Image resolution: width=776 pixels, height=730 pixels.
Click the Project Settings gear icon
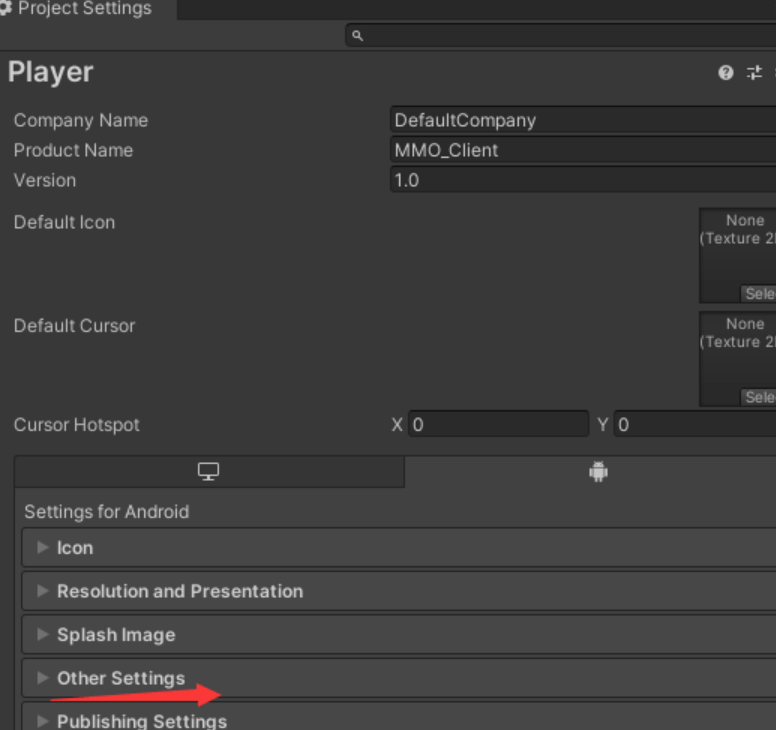5,8
